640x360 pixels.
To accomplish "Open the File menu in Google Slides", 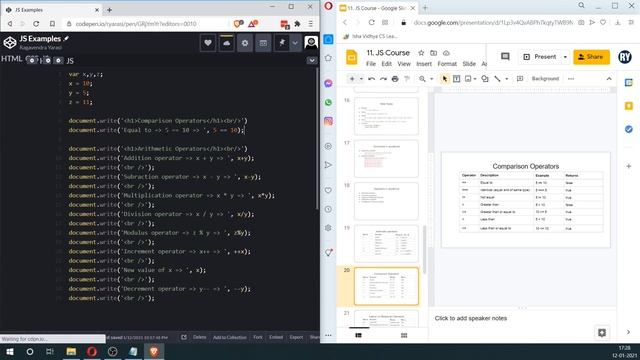I will (x=371, y=64).
